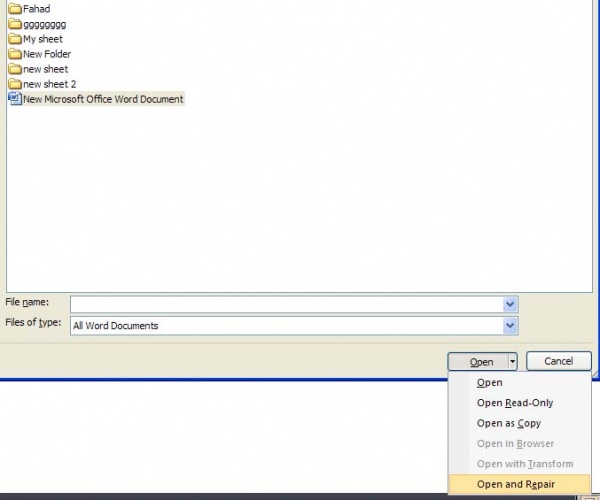
Task: Choose Open Read-Only menu entry
Action: click(520, 403)
